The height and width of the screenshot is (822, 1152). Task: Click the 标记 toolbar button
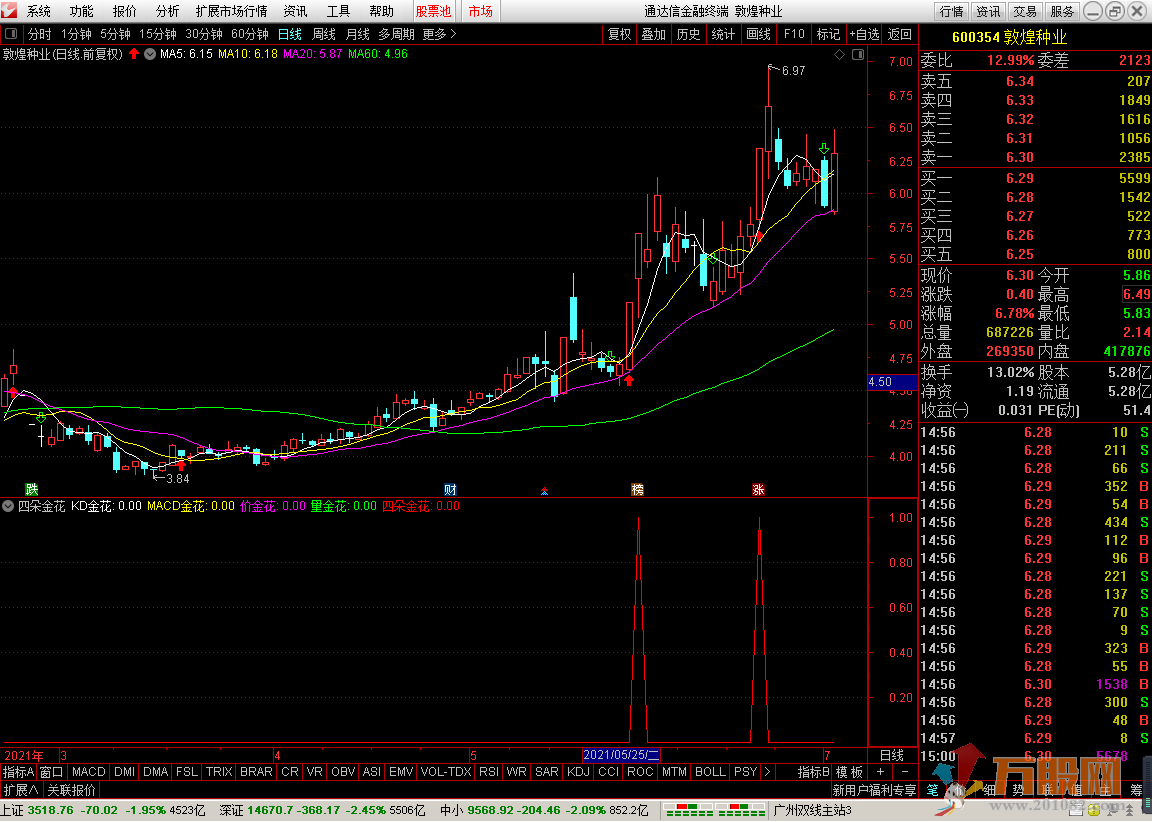829,34
